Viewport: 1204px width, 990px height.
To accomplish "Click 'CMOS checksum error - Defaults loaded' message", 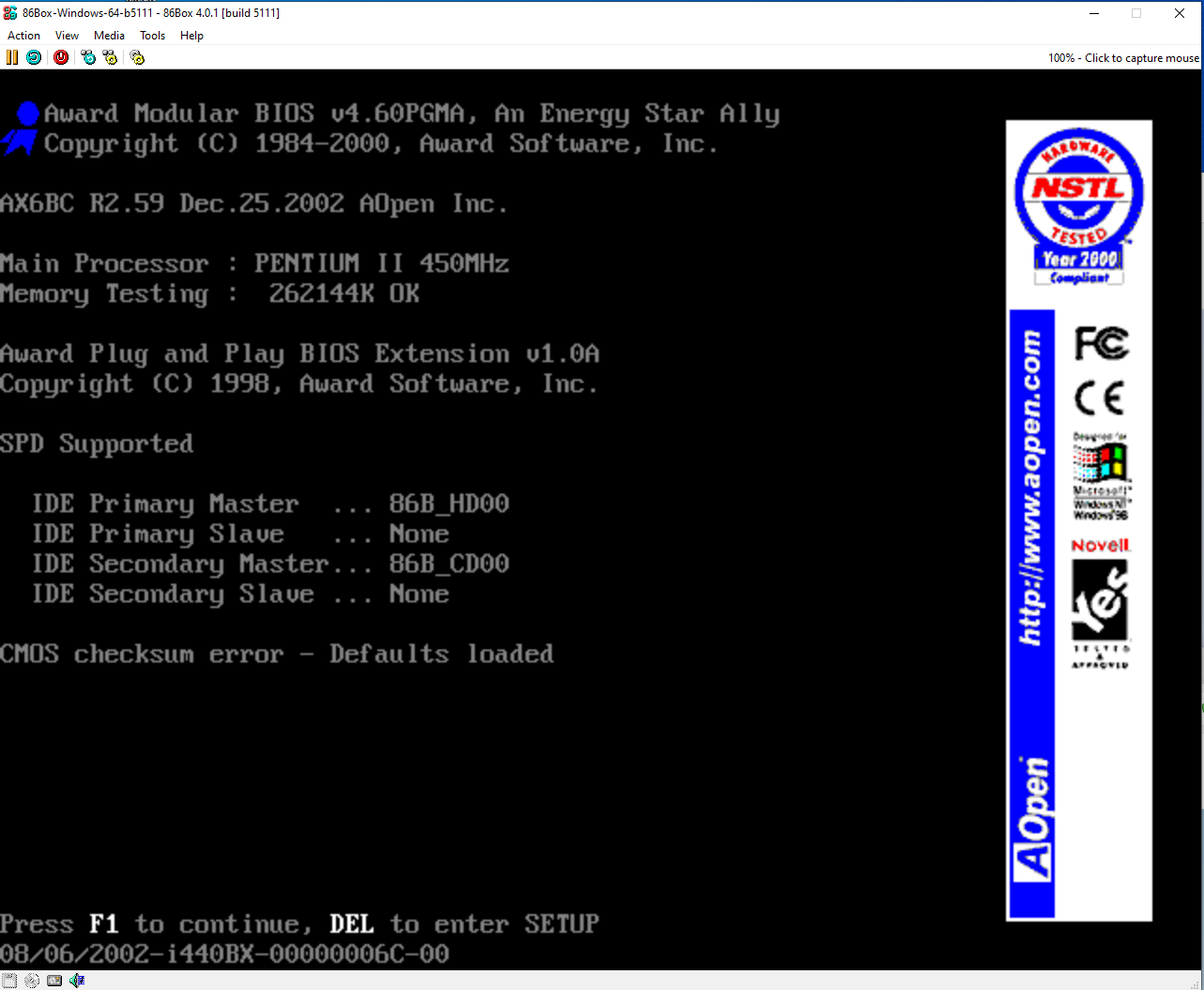I will [x=277, y=654].
